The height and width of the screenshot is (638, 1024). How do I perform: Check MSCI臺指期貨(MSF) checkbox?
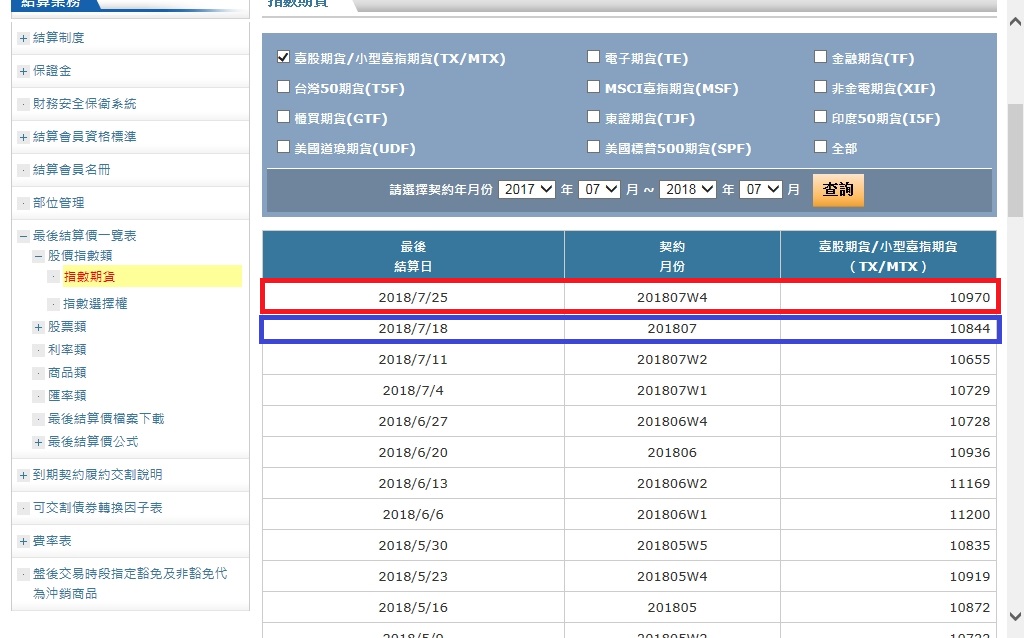pos(593,87)
